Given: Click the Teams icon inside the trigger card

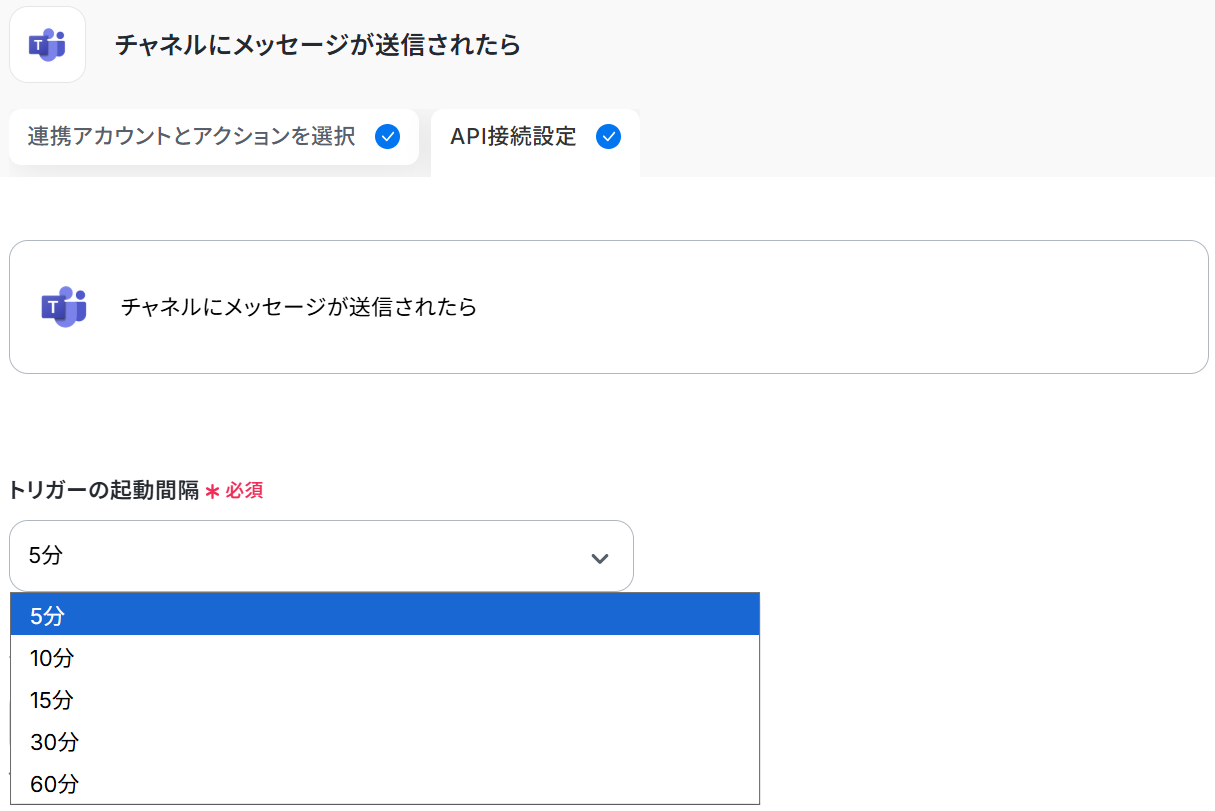Looking at the screenshot, I should click(64, 307).
